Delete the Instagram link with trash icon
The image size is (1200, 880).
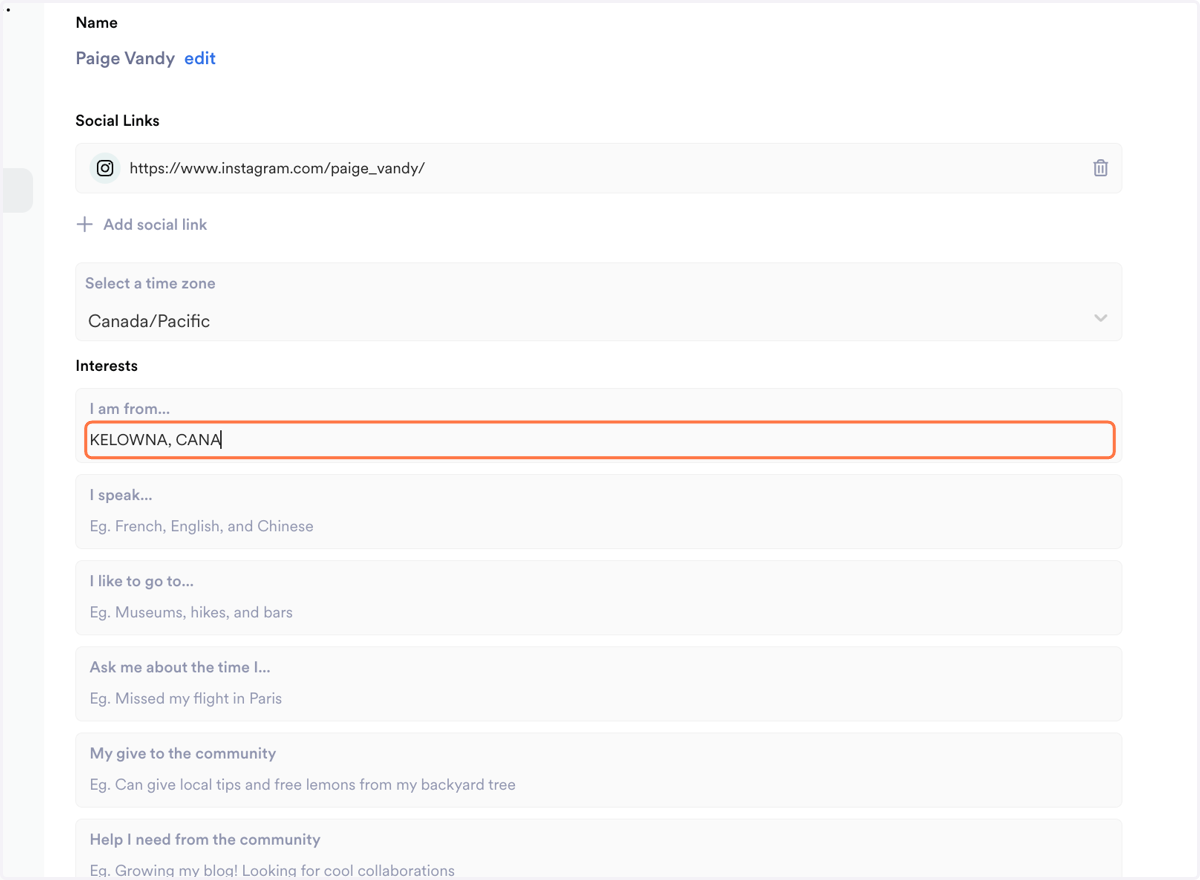point(1100,168)
